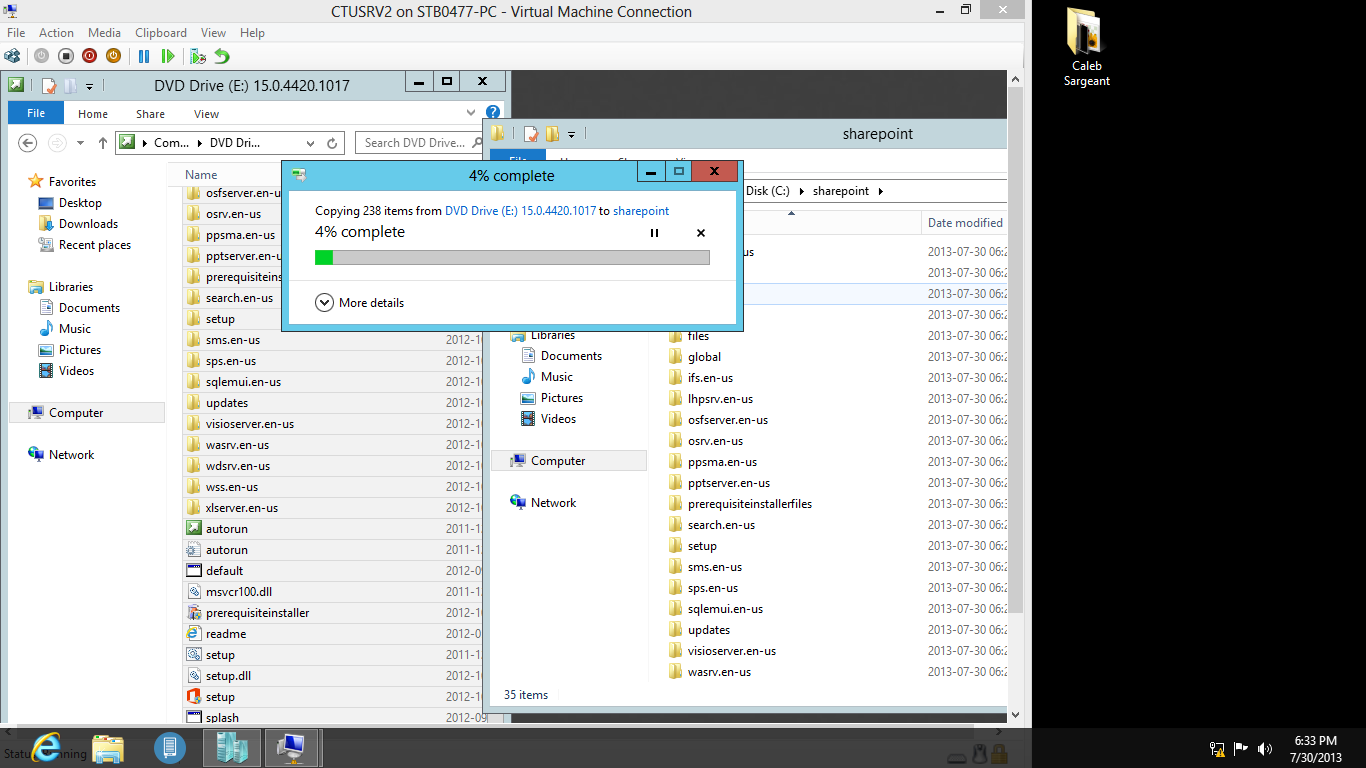
Task: Go up one folder level in DVD Drive window
Action: pos(103,143)
